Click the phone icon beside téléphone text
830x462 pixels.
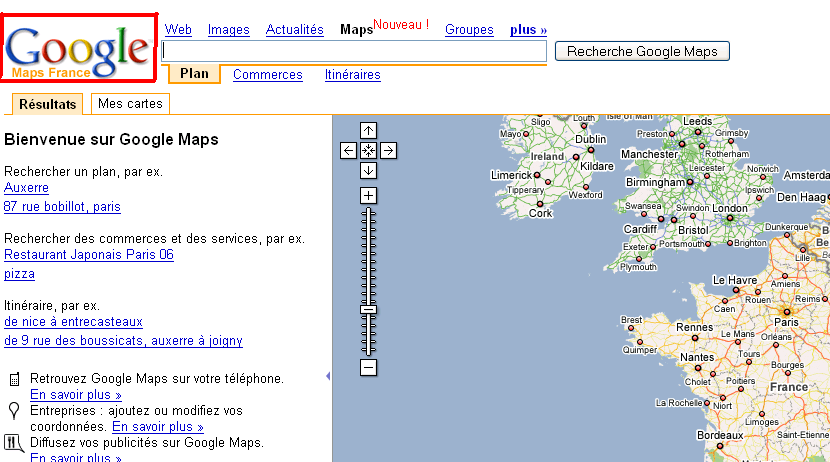(15, 379)
